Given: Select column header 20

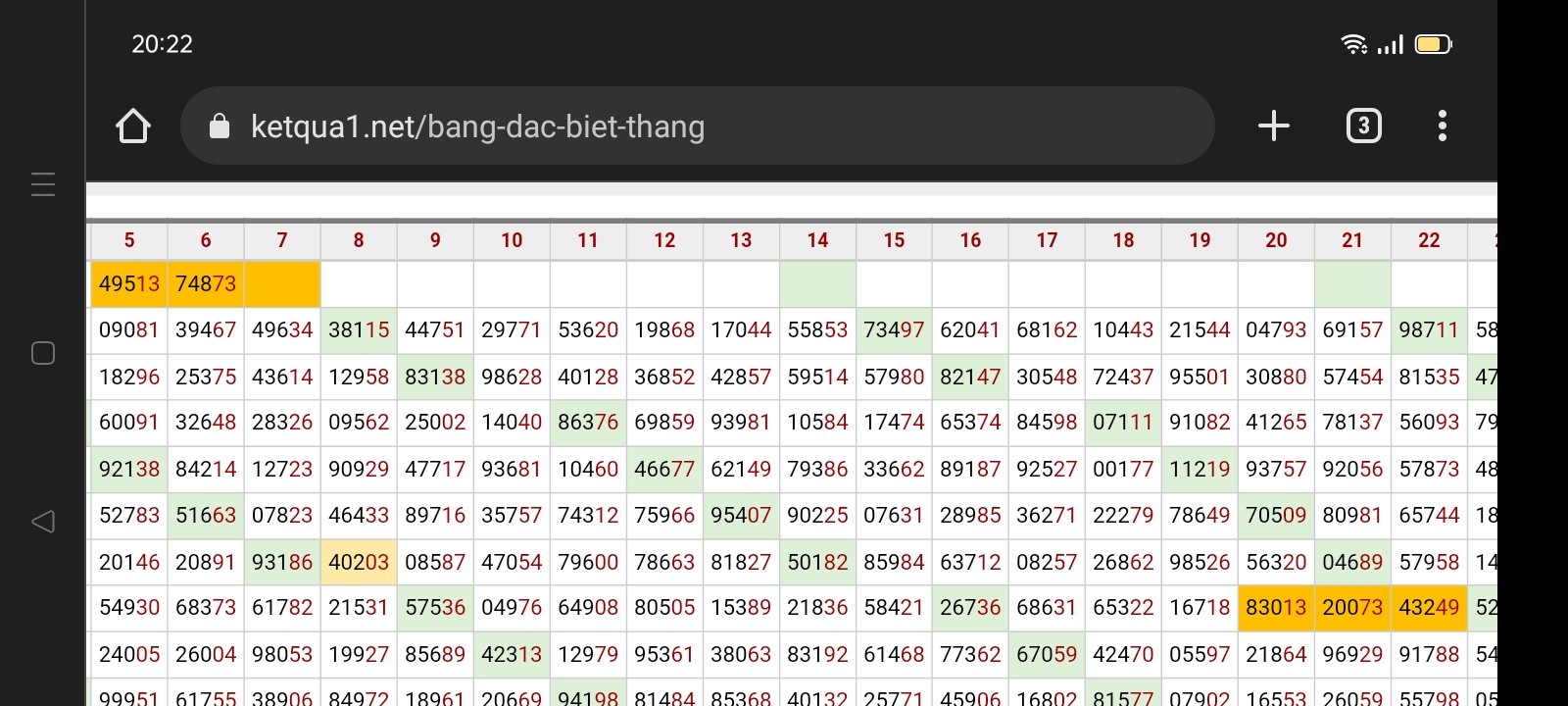Looking at the screenshot, I should pyautogui.click(x=1276, y=240).
